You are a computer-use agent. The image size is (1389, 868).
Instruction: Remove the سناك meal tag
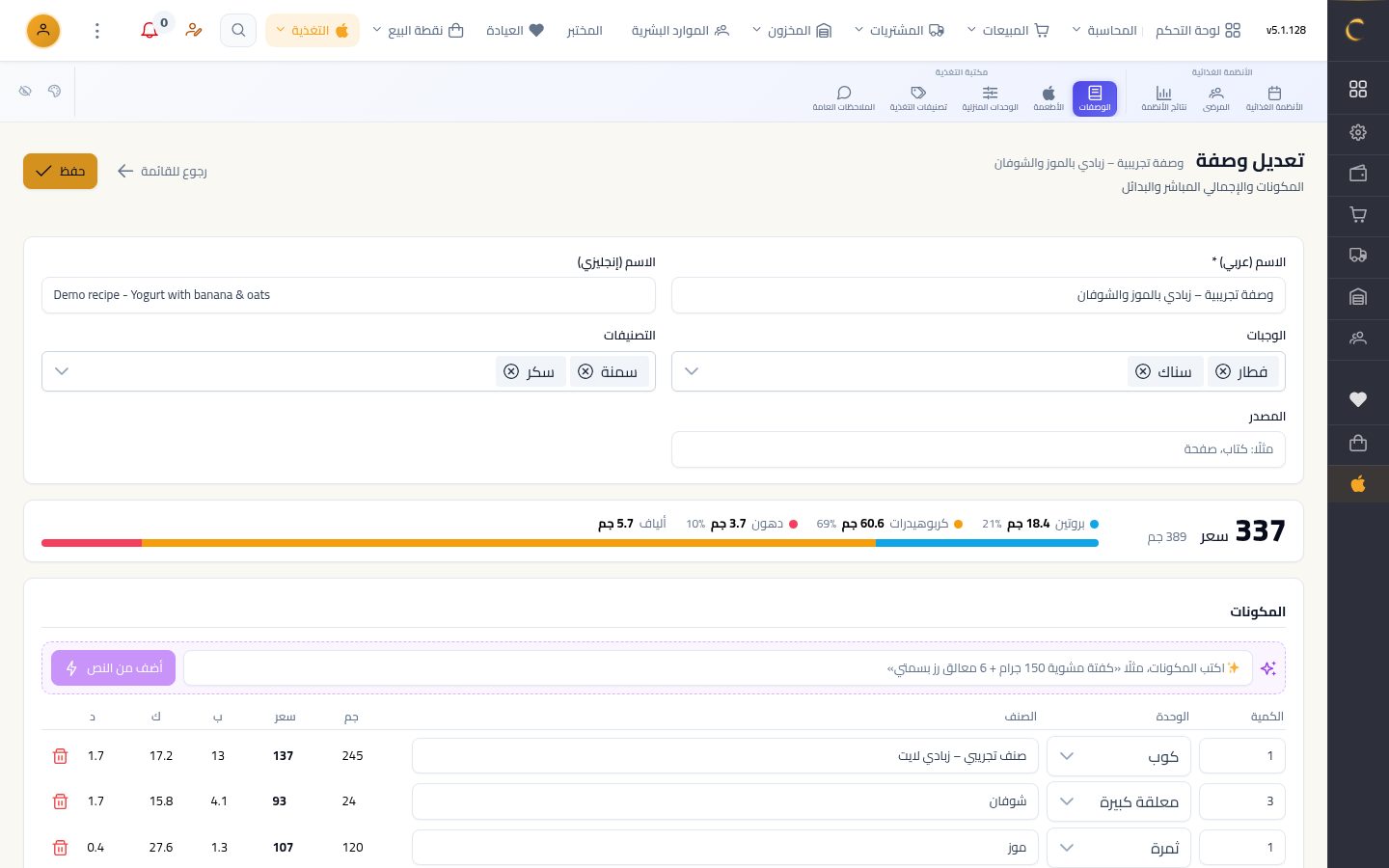point(1143,372)
